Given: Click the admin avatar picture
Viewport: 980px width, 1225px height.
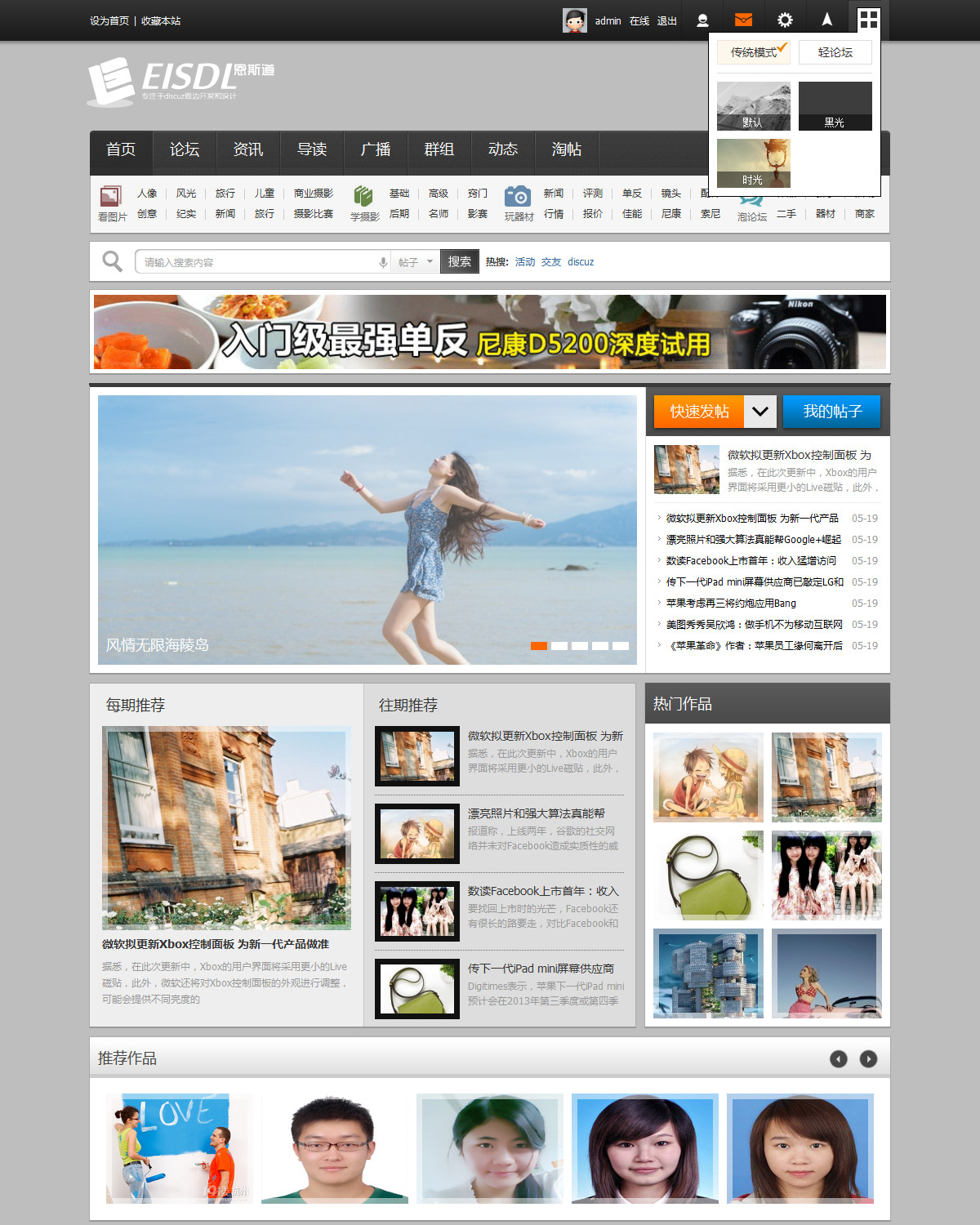Looking at the screenshot, I should (x=575, y=20).
